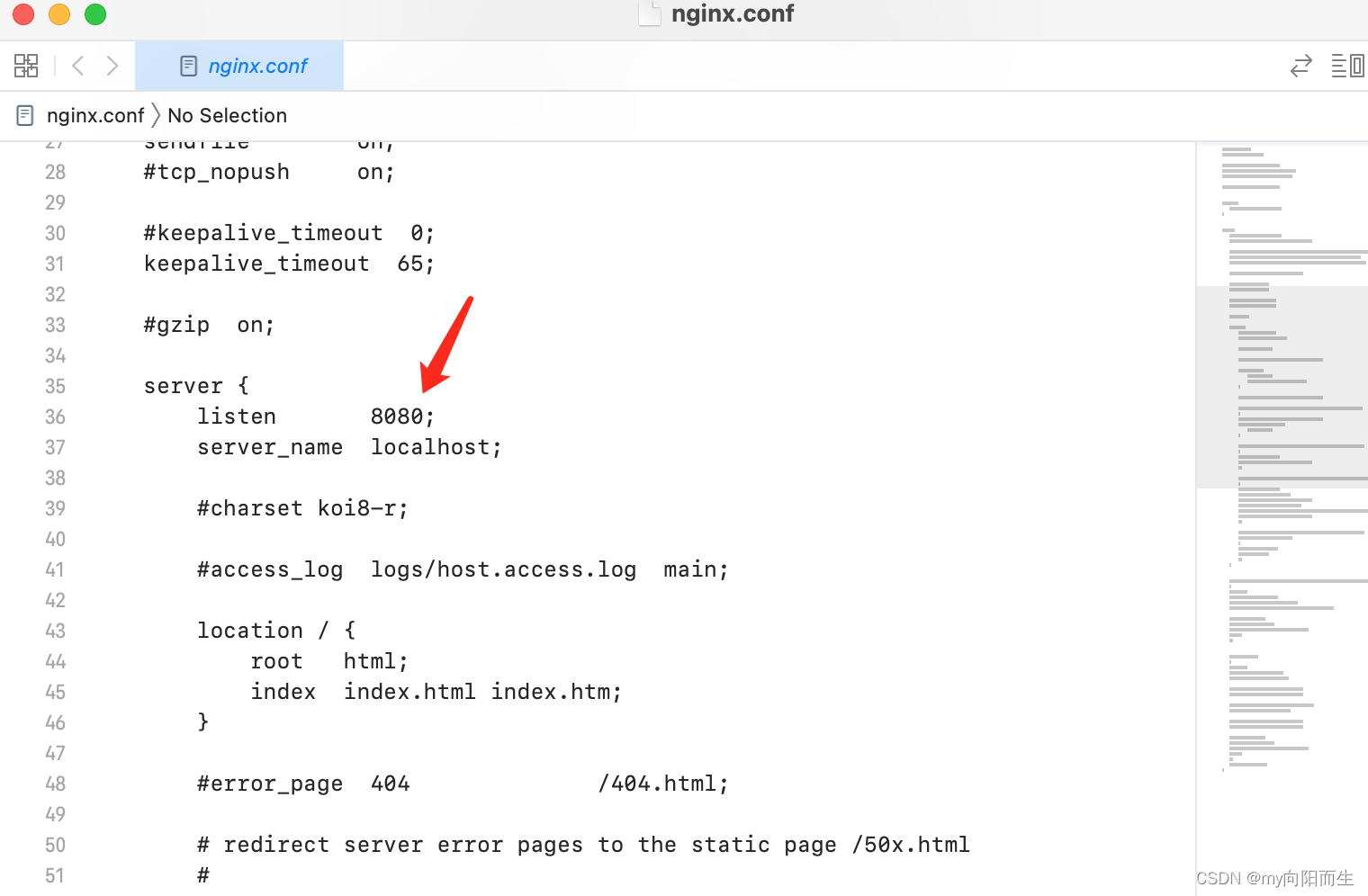1368x896 pixels.
Task: Click the proxy document icon in title bar
Action: pyautogui.click(x=650, y=13)
